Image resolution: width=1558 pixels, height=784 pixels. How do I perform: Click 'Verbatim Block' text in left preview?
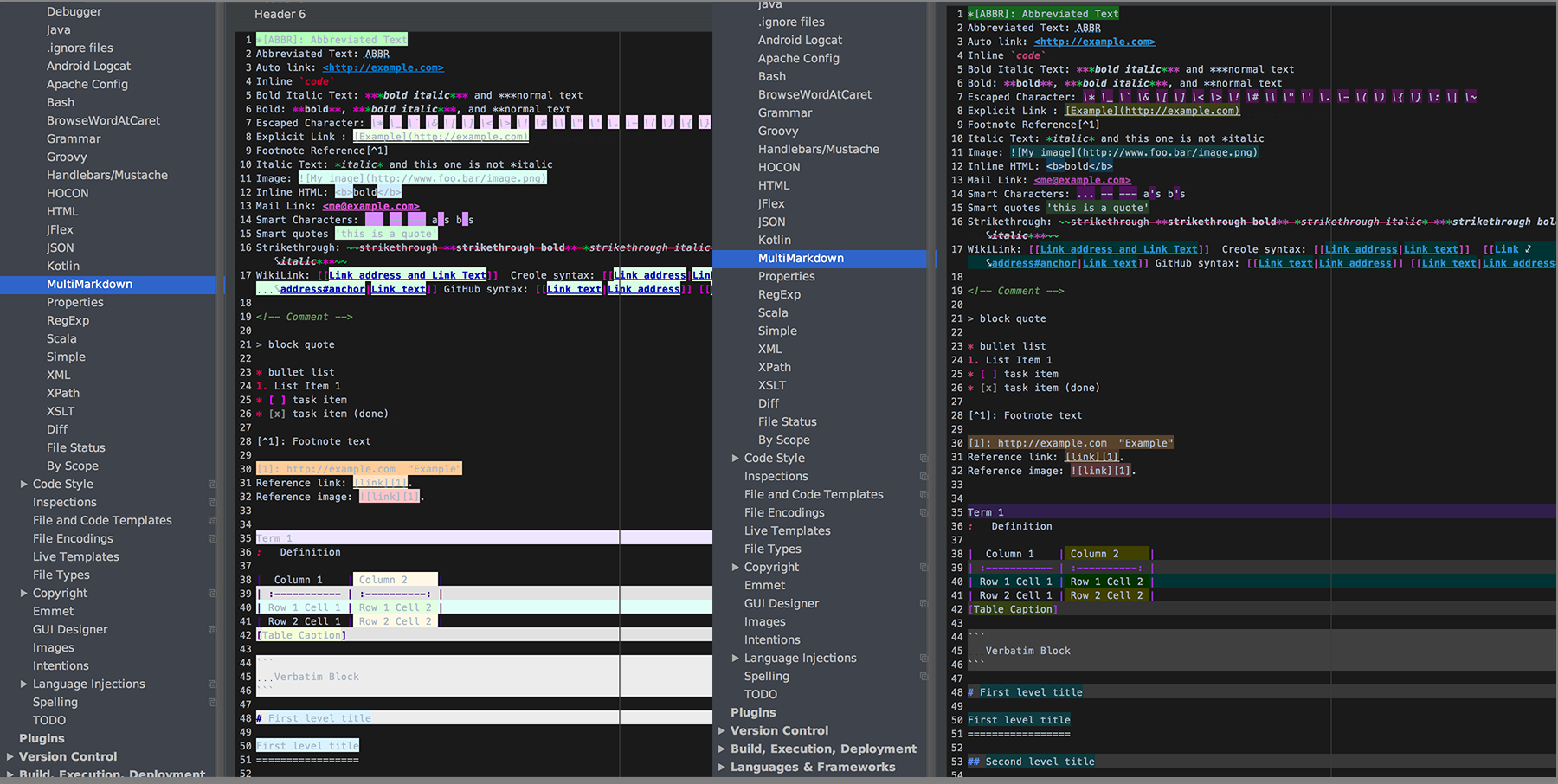pos(316,677)
